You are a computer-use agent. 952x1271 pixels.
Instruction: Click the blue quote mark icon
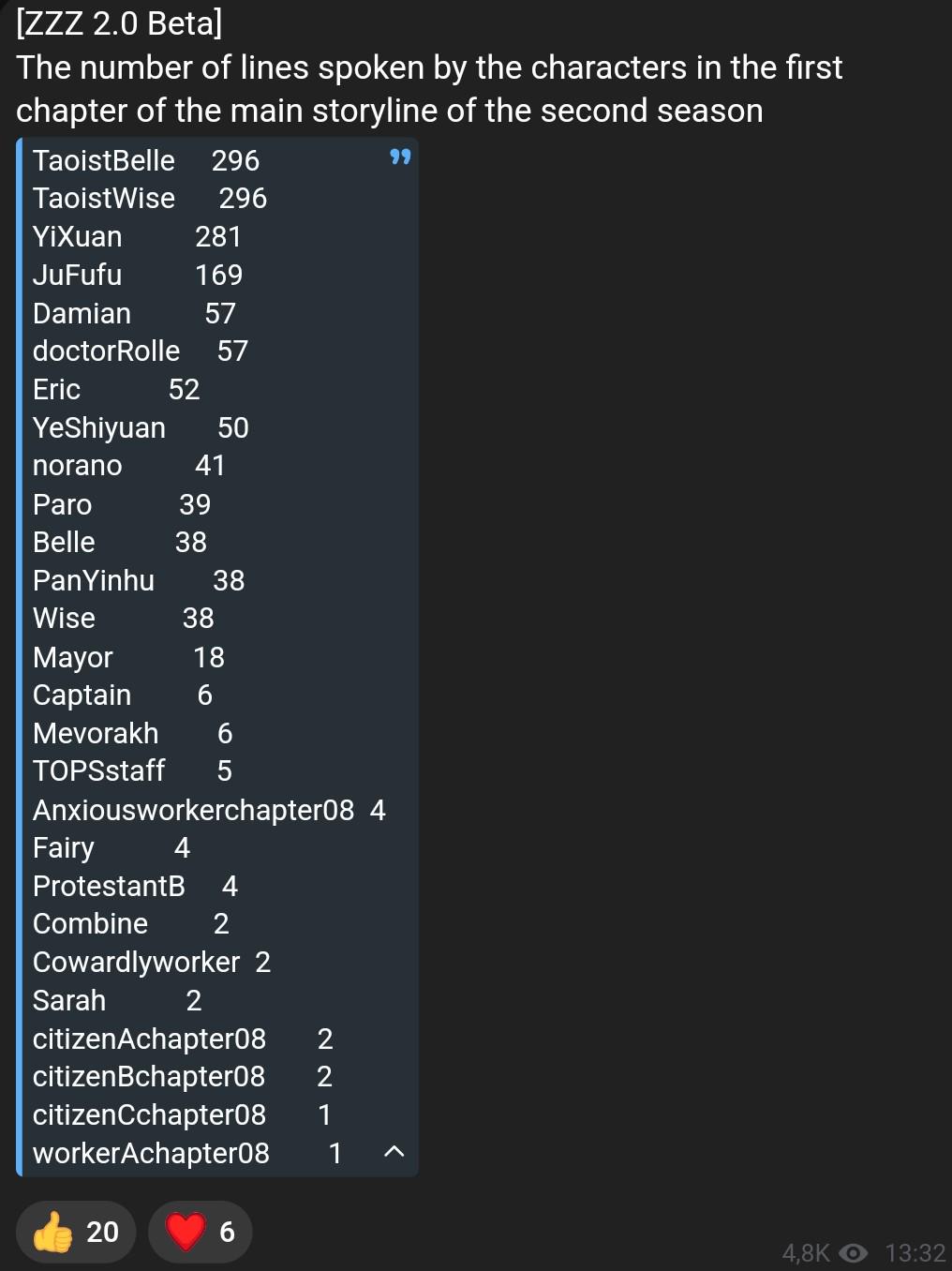coord(400,157)
